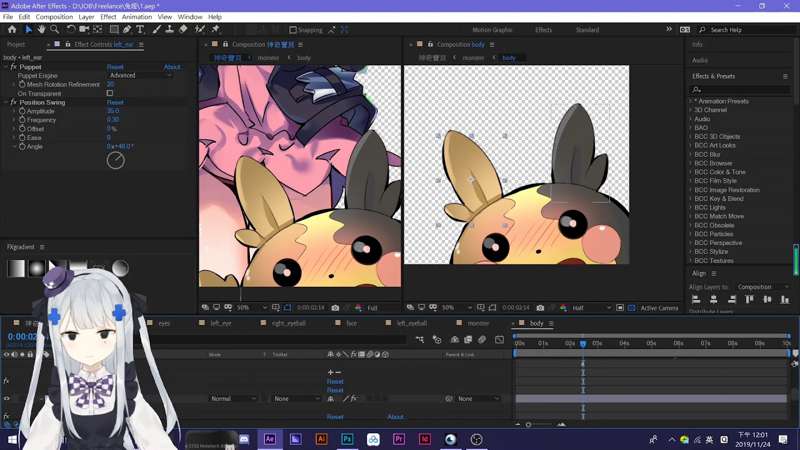This screenshot has height=450, width=800.
Task: Toggle the motion blur enable switch in timeline
Action: (482, 339)
